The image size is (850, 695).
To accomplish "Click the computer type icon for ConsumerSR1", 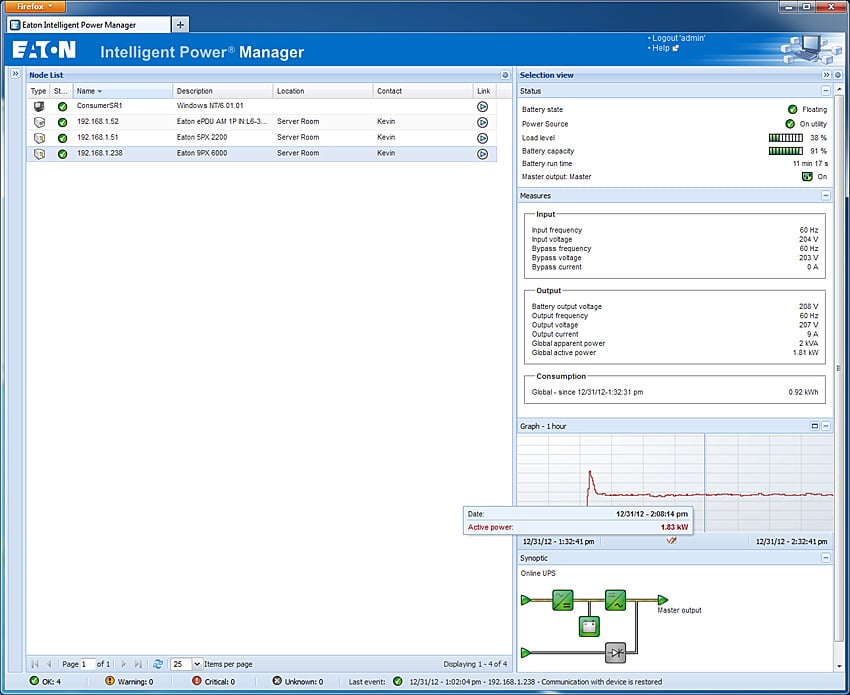I will [39, 106].
